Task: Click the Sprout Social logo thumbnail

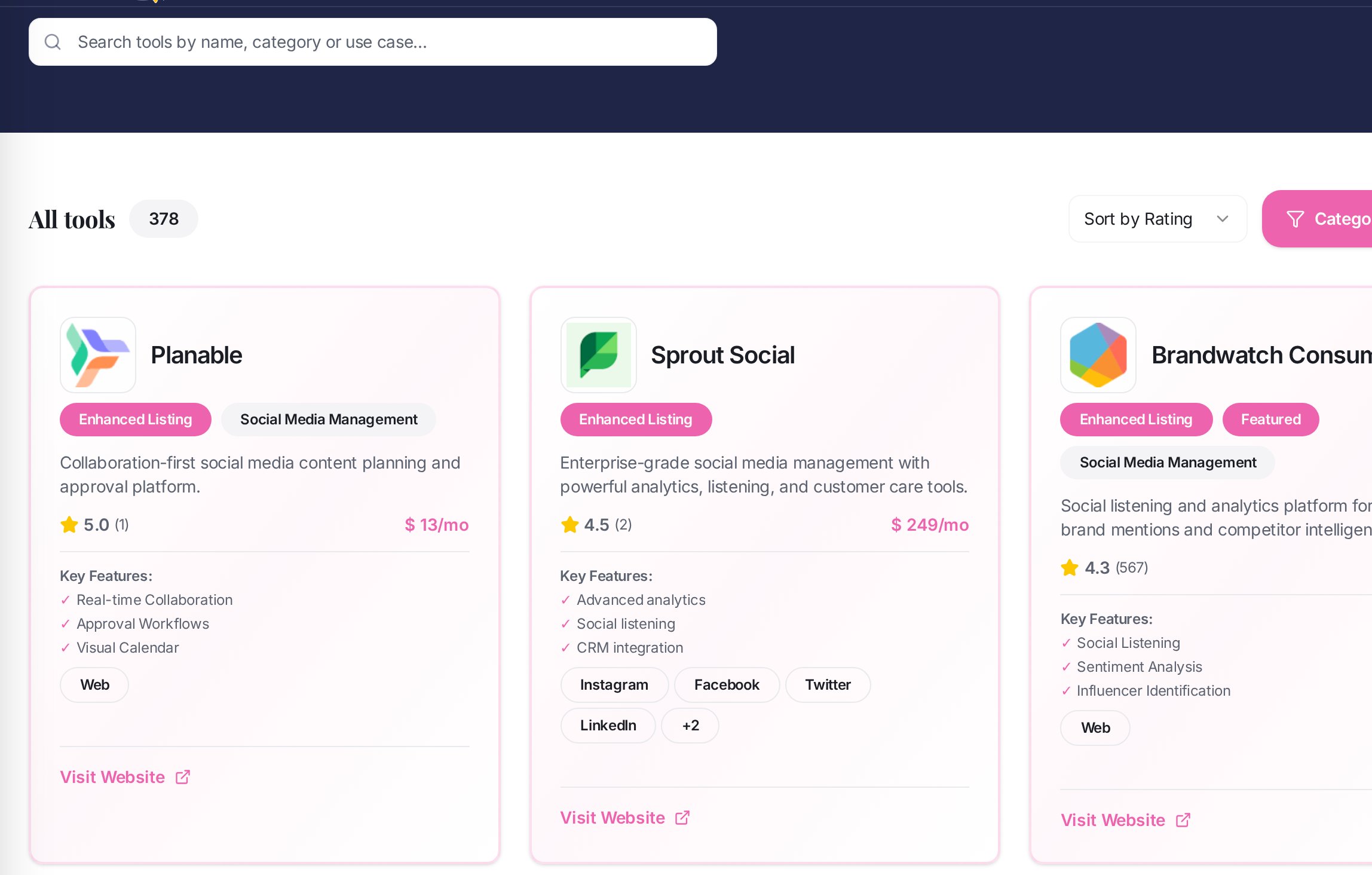Action: click(x=598, y=355)
